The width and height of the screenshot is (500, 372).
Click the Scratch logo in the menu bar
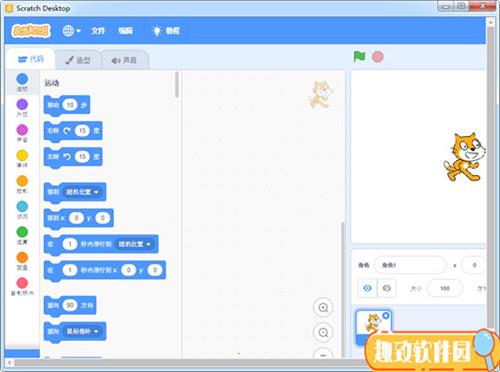31,31
